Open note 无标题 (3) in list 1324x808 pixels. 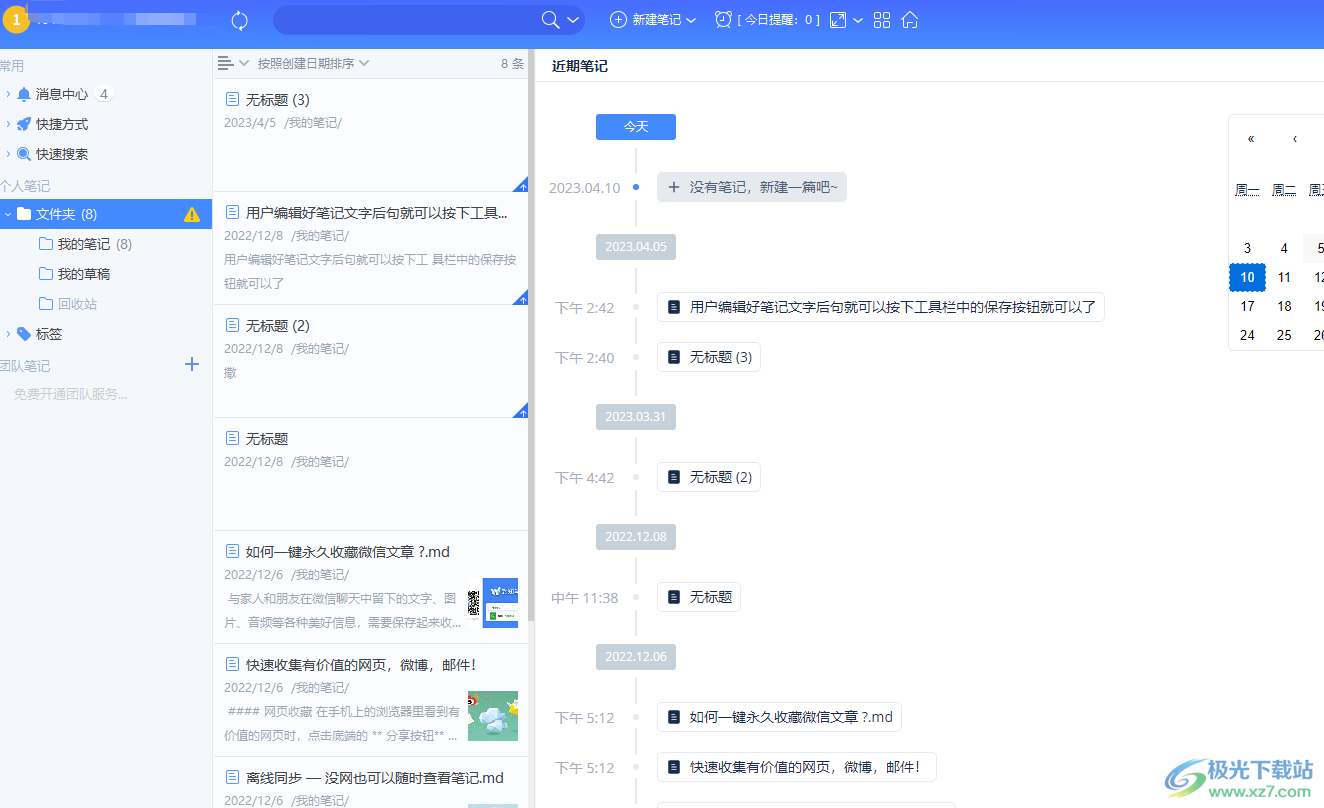370,135
